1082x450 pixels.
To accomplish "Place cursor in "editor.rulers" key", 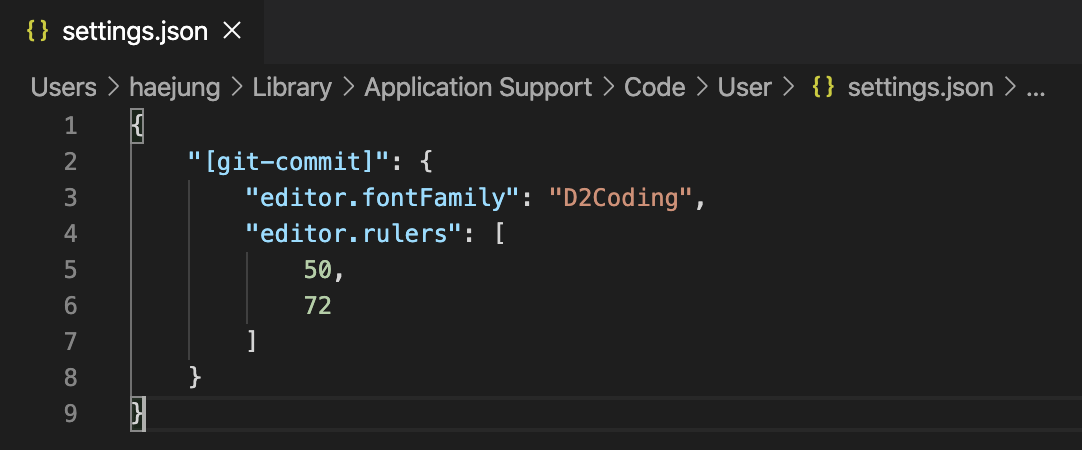I will pyautogui.click(x=355, y=234).
